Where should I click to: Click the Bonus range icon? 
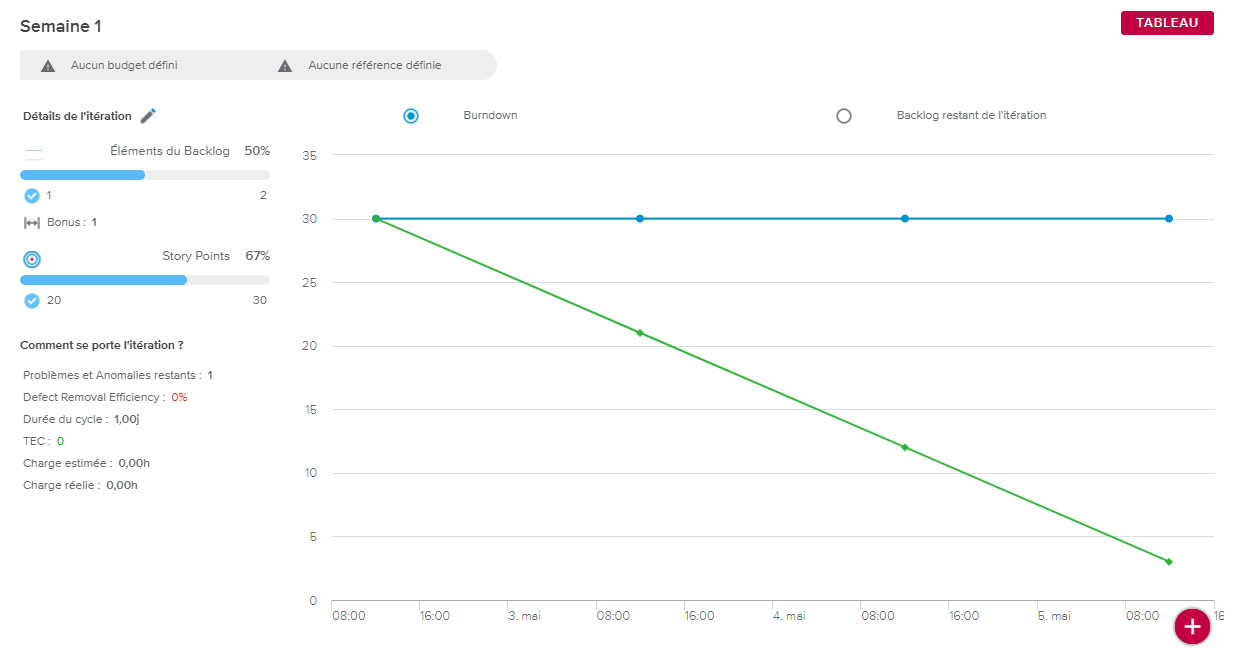coord(32,223)
